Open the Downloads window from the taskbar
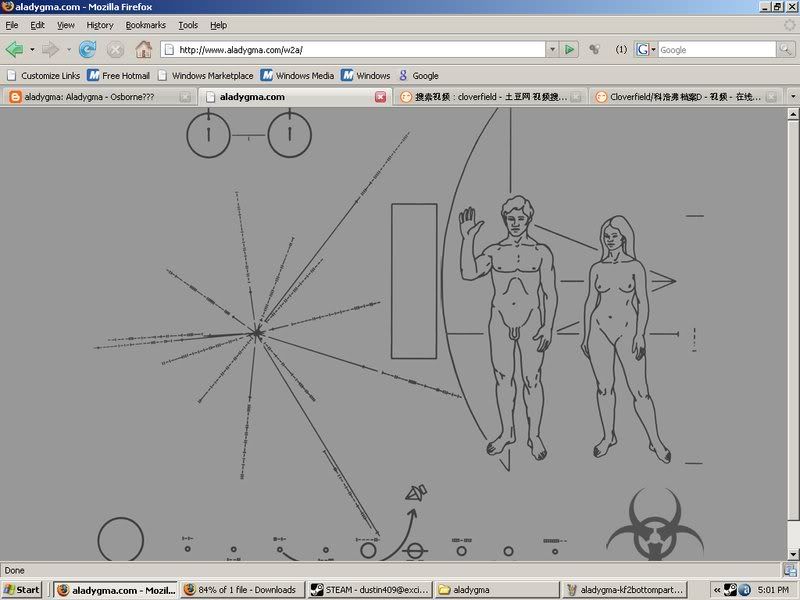Screen dimensions: 800x600 point(240,590)
